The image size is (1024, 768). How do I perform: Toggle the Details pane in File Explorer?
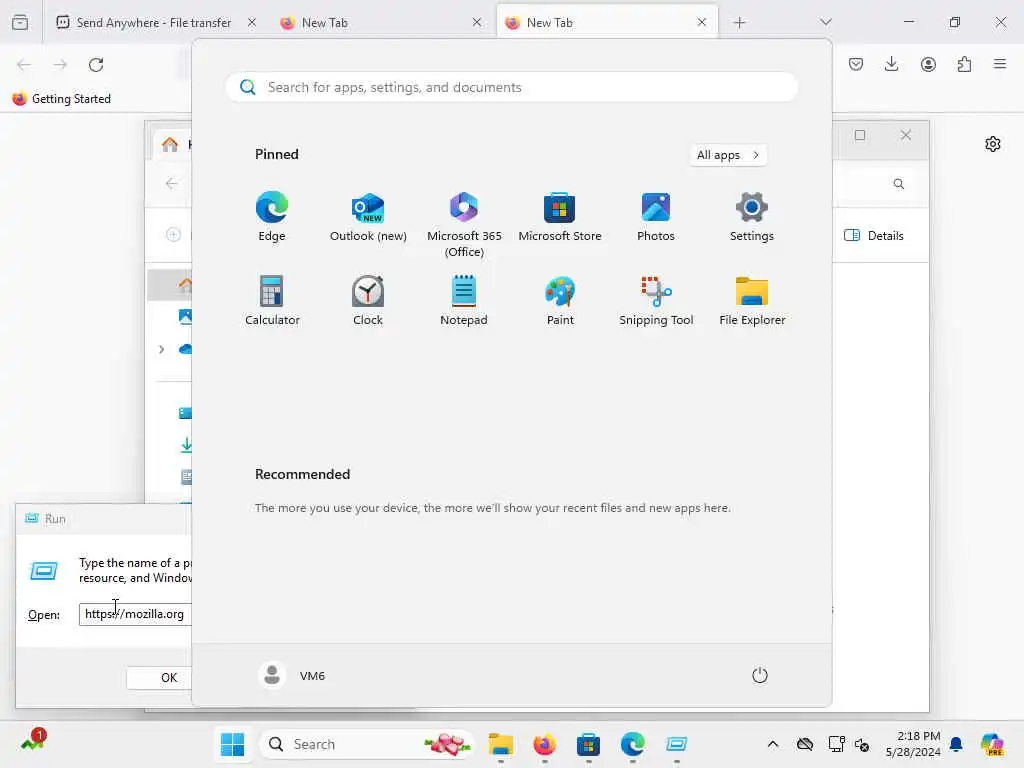point(874,236)
